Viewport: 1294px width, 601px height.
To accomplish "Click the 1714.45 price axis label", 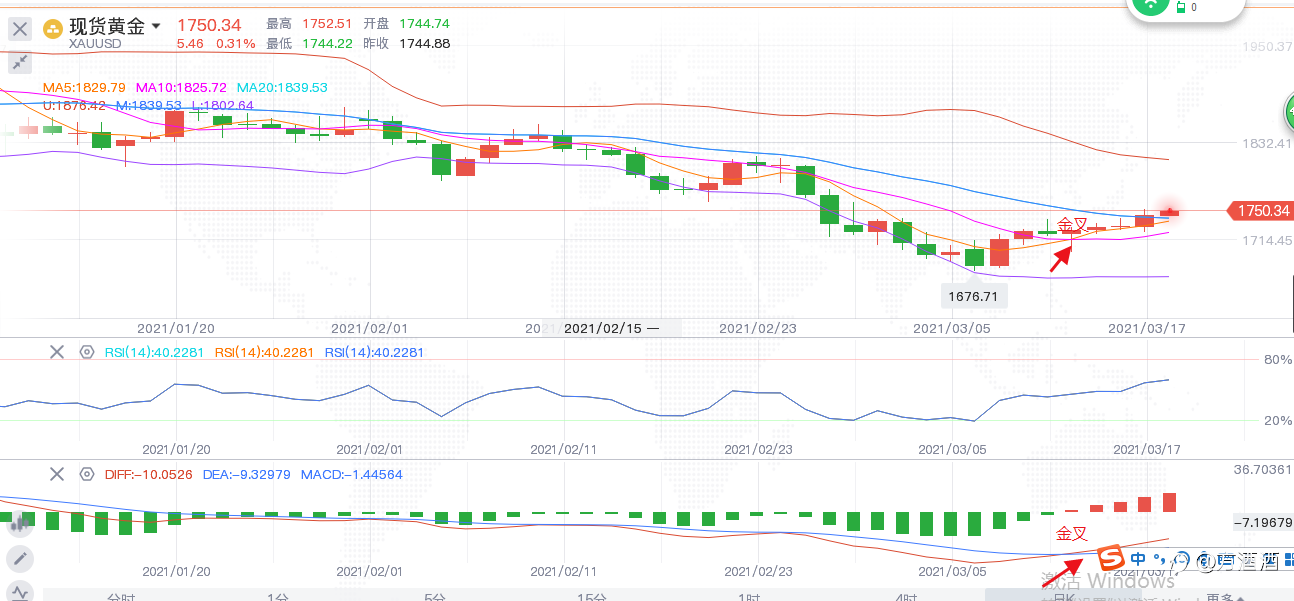I will [1265, 240].
